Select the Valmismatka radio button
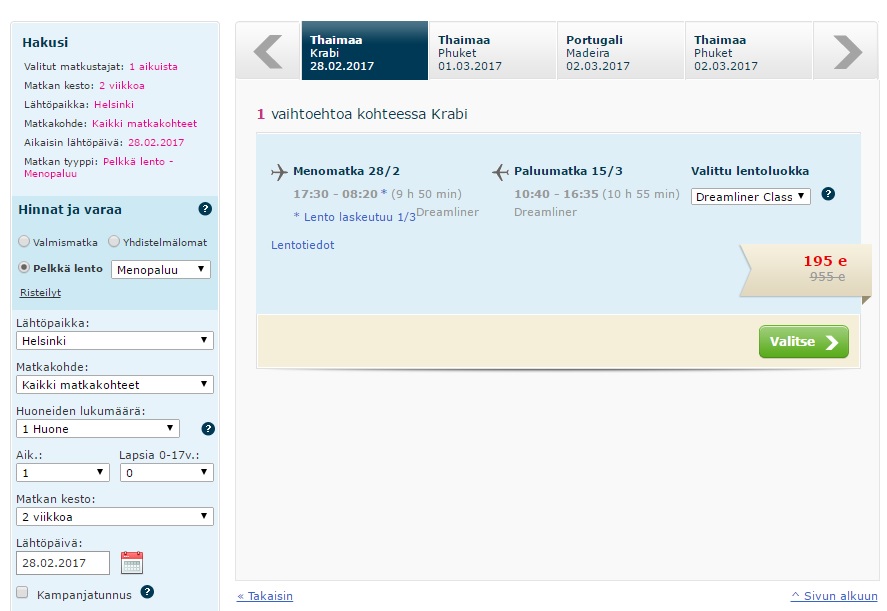 [x=24, y=242]
